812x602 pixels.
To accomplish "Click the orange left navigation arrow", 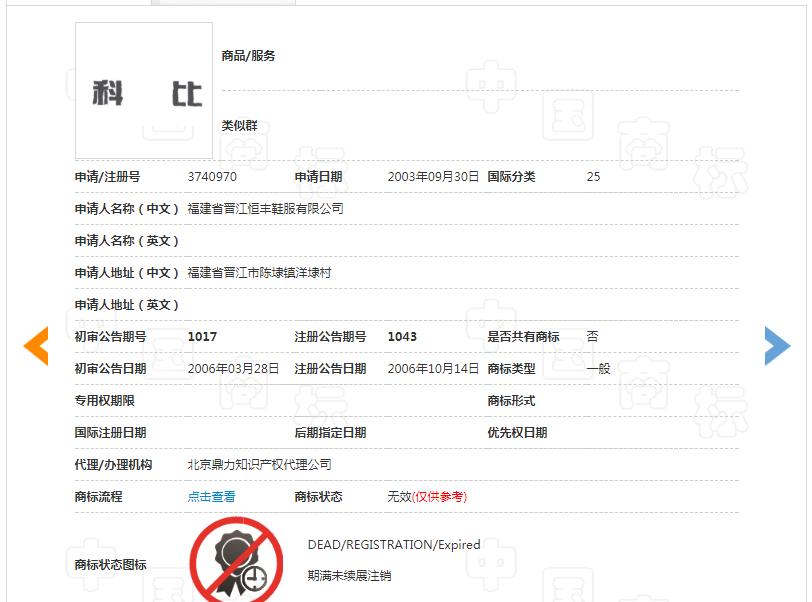I will pos(36,345).
